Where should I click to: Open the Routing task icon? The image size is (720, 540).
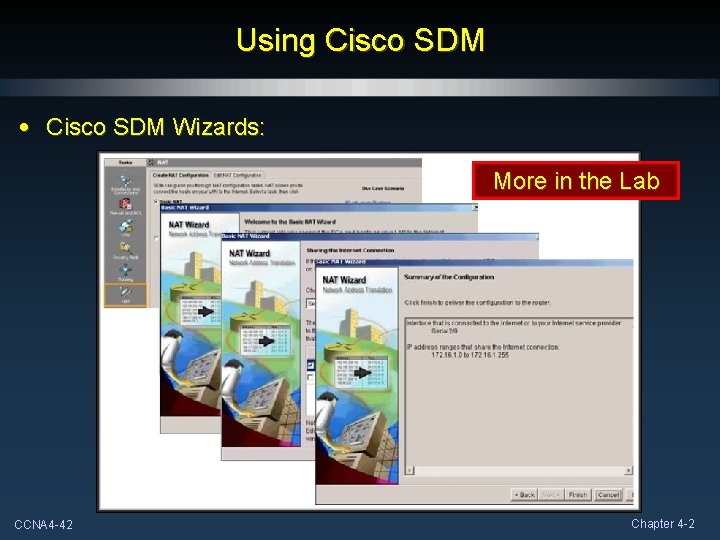point(125,272)
